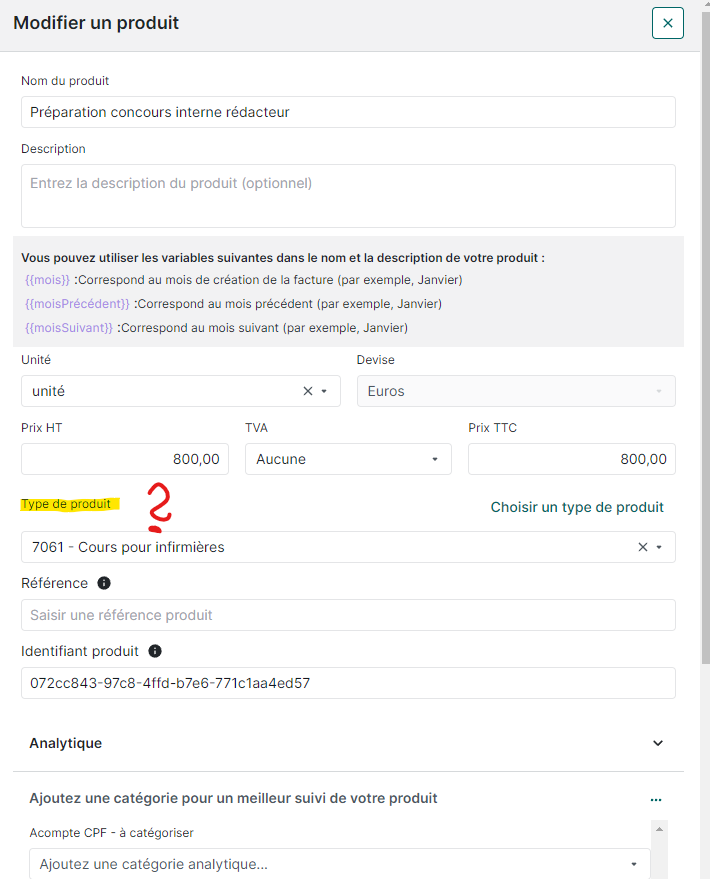The height and width of the screenshot is (879, 710).
Task: Show info tooltip next to Référence
Action: point(104,583)
